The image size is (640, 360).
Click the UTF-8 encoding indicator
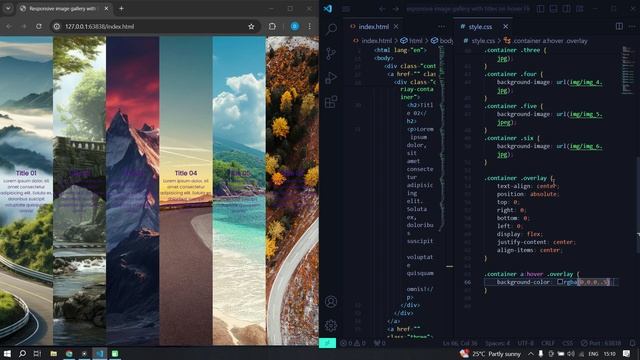pyautogui.click(x=525, y=343)
